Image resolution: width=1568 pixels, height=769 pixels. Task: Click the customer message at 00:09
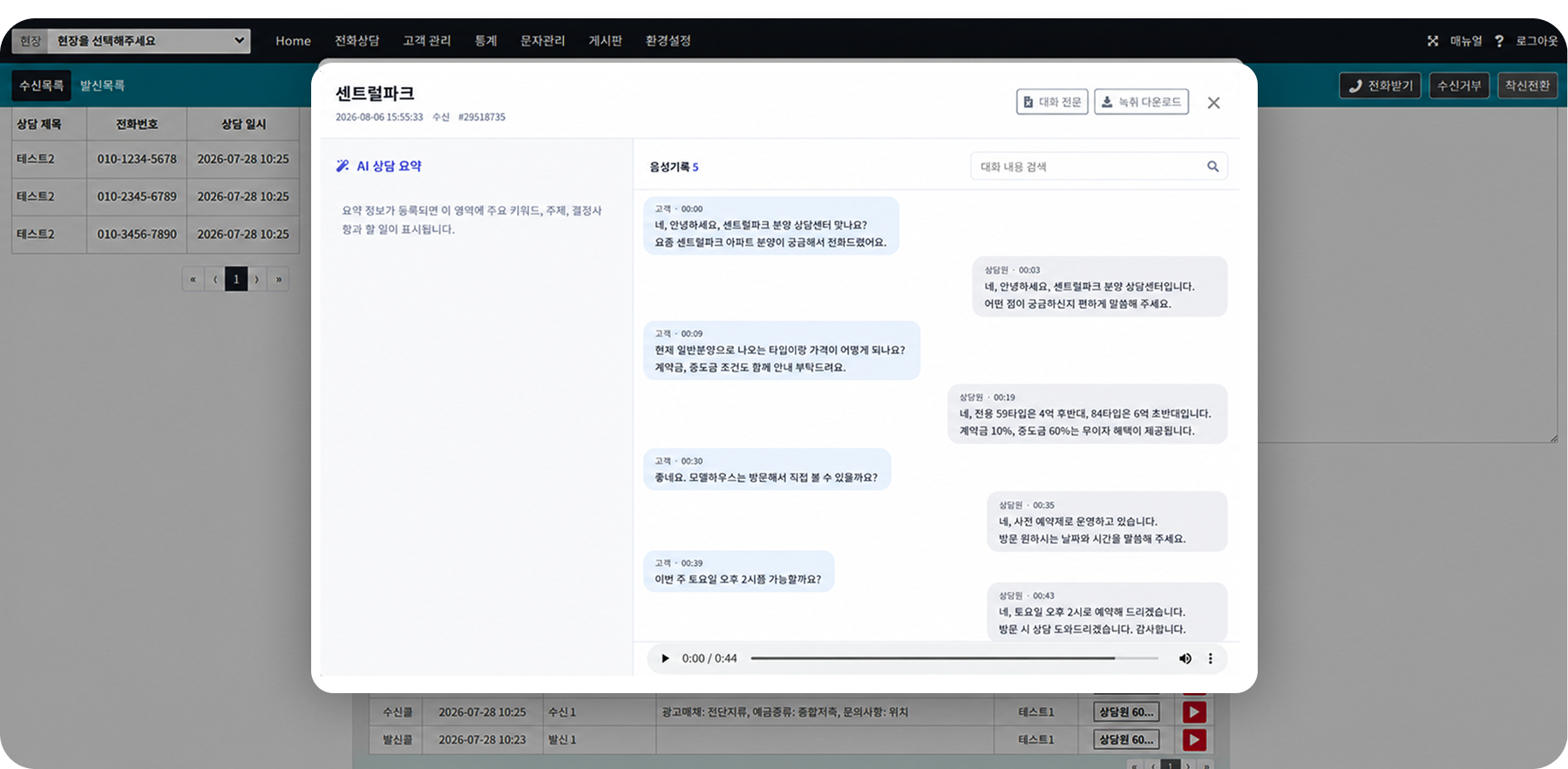(x=782, y=350)
